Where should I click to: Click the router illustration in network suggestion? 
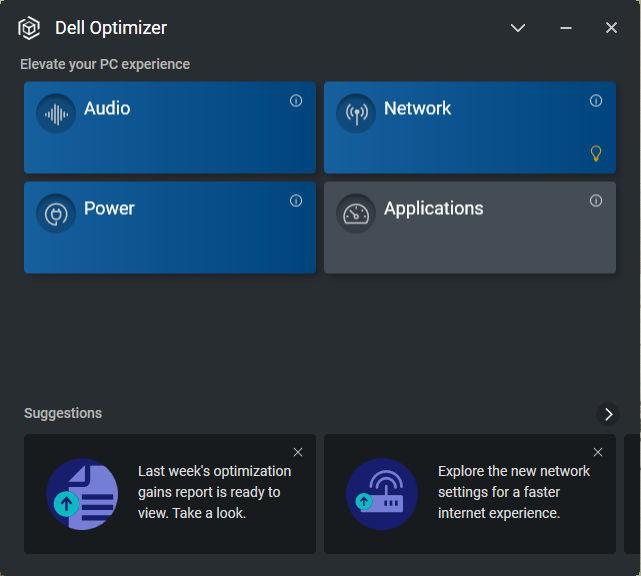click(382, 494)
